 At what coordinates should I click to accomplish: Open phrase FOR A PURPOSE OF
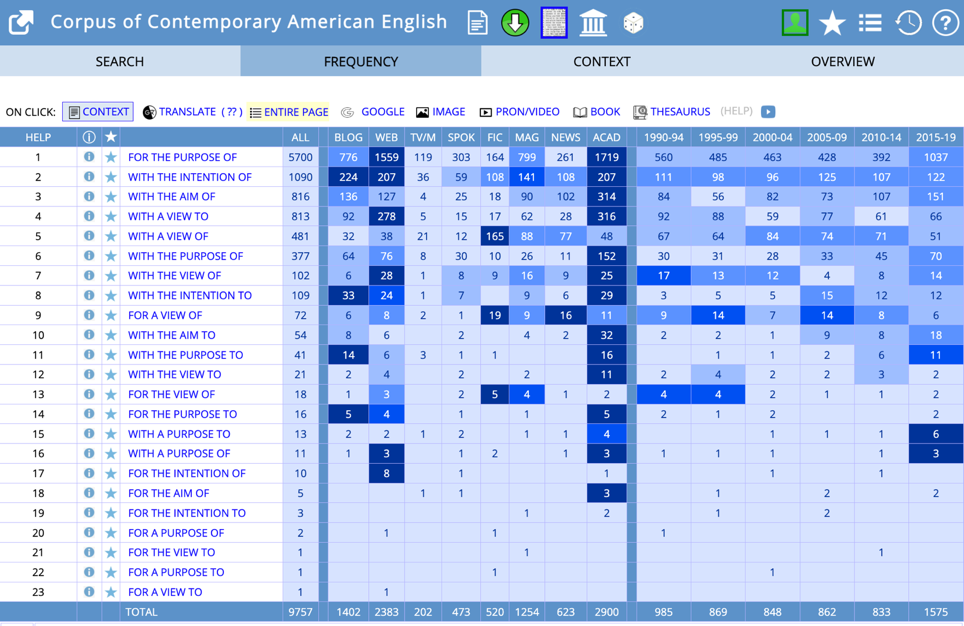176,533
